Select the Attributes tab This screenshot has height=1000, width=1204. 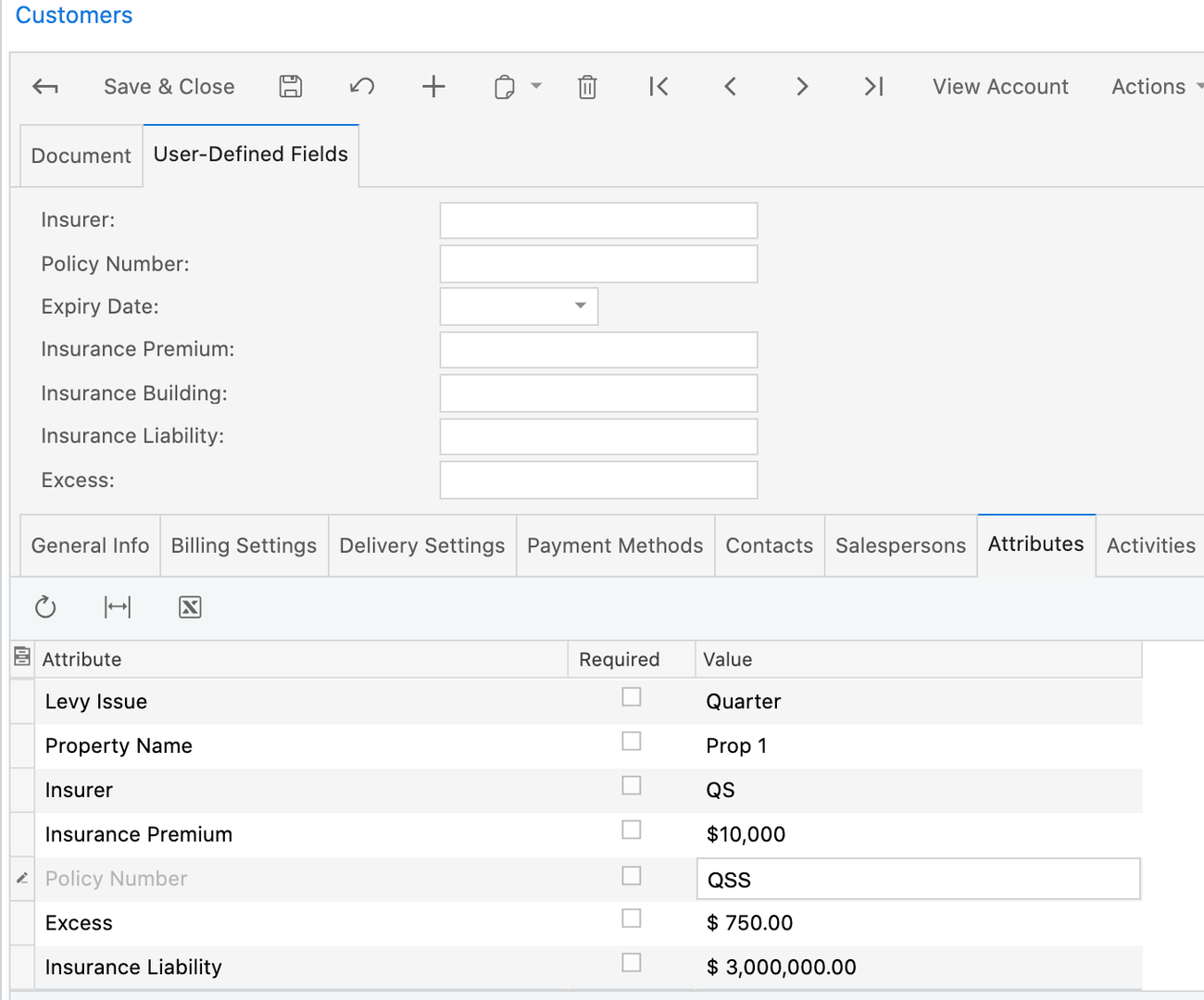tap(1035, 544)
